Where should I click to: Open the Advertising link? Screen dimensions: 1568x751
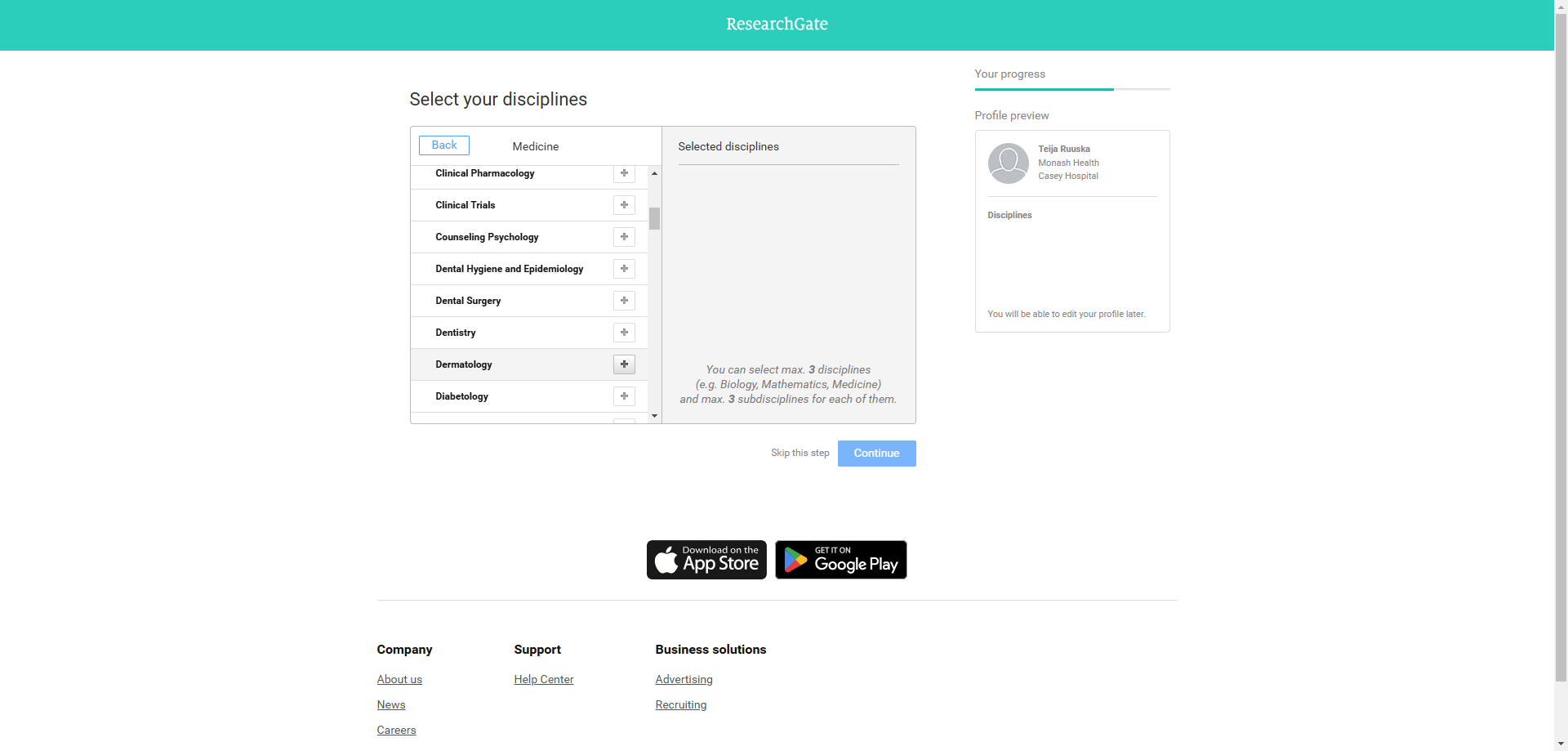[x=684, y=679]
